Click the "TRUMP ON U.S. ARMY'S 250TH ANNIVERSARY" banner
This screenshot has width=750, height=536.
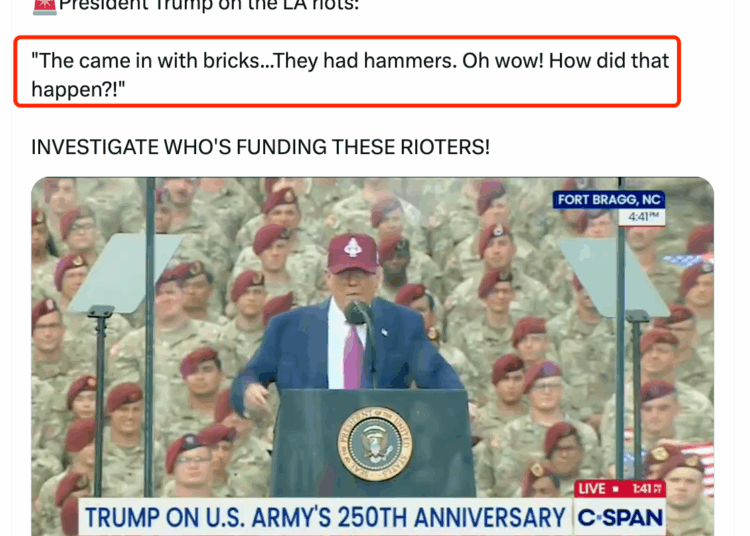325,517
